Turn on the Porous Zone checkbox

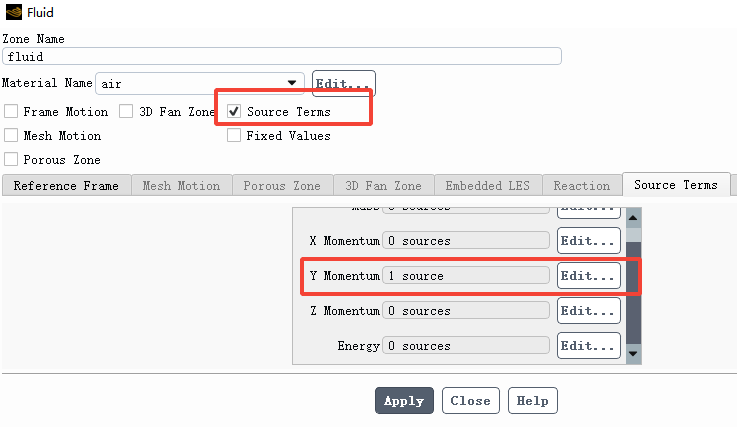click(x=11, y=160)
